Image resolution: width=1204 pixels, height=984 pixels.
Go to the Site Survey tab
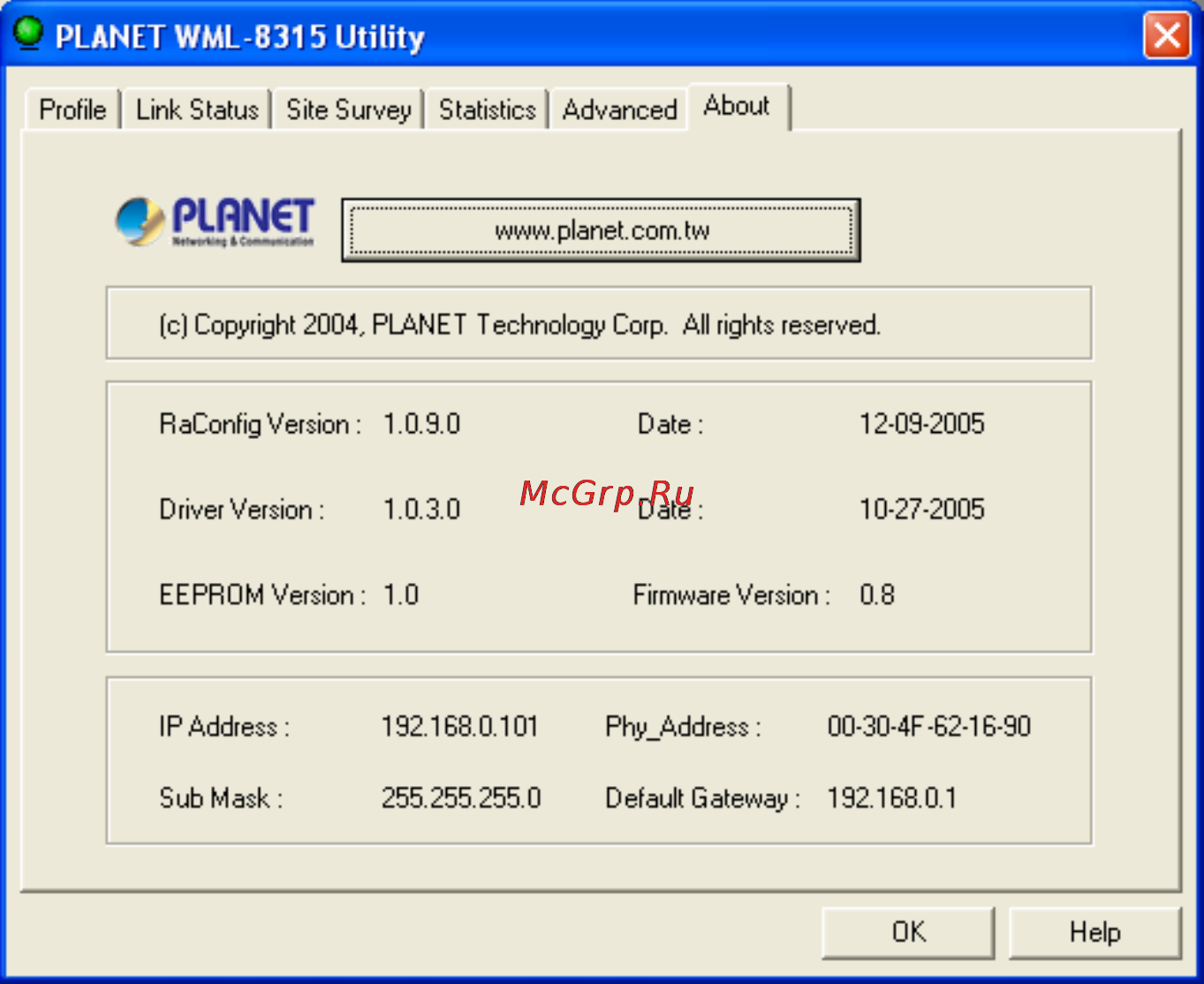349,110
